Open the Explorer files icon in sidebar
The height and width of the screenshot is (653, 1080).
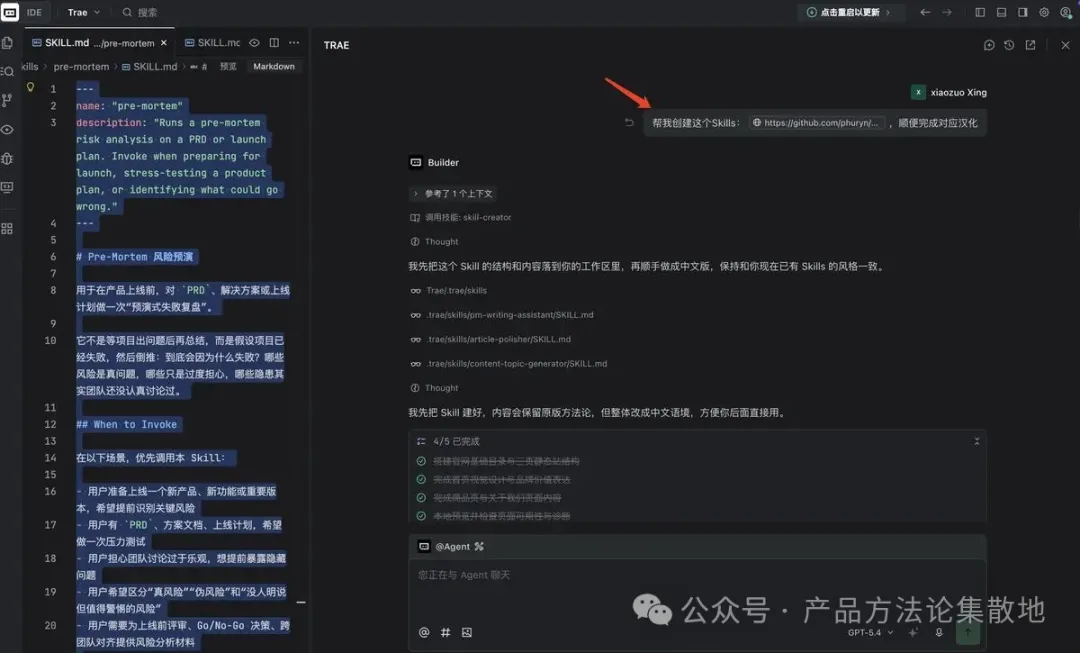click(x=8, y=43)
